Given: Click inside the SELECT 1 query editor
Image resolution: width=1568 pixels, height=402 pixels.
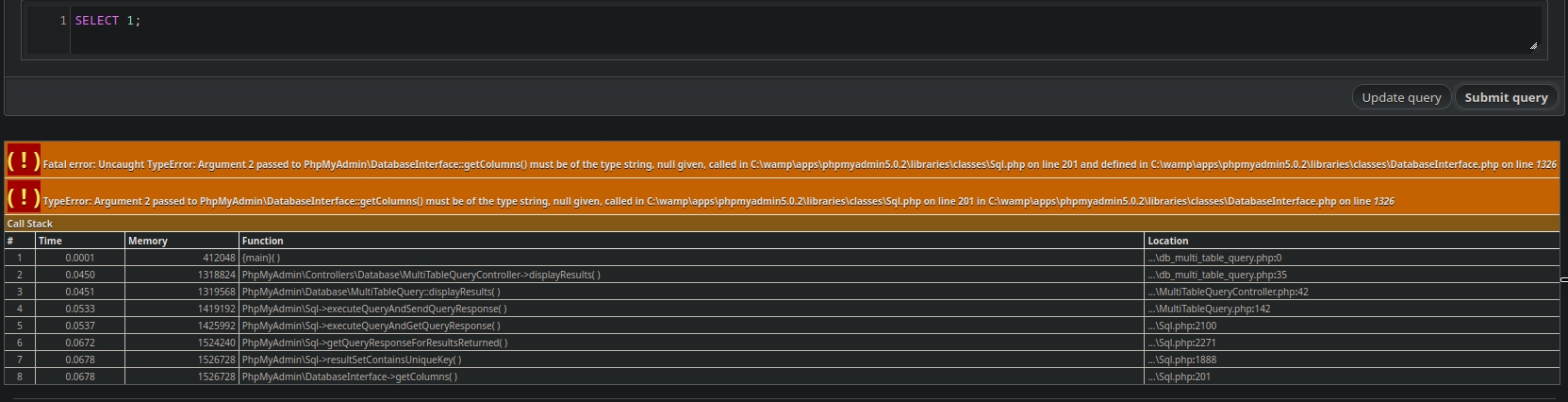Looking at the screenshot, I should [x=754, y=28].
